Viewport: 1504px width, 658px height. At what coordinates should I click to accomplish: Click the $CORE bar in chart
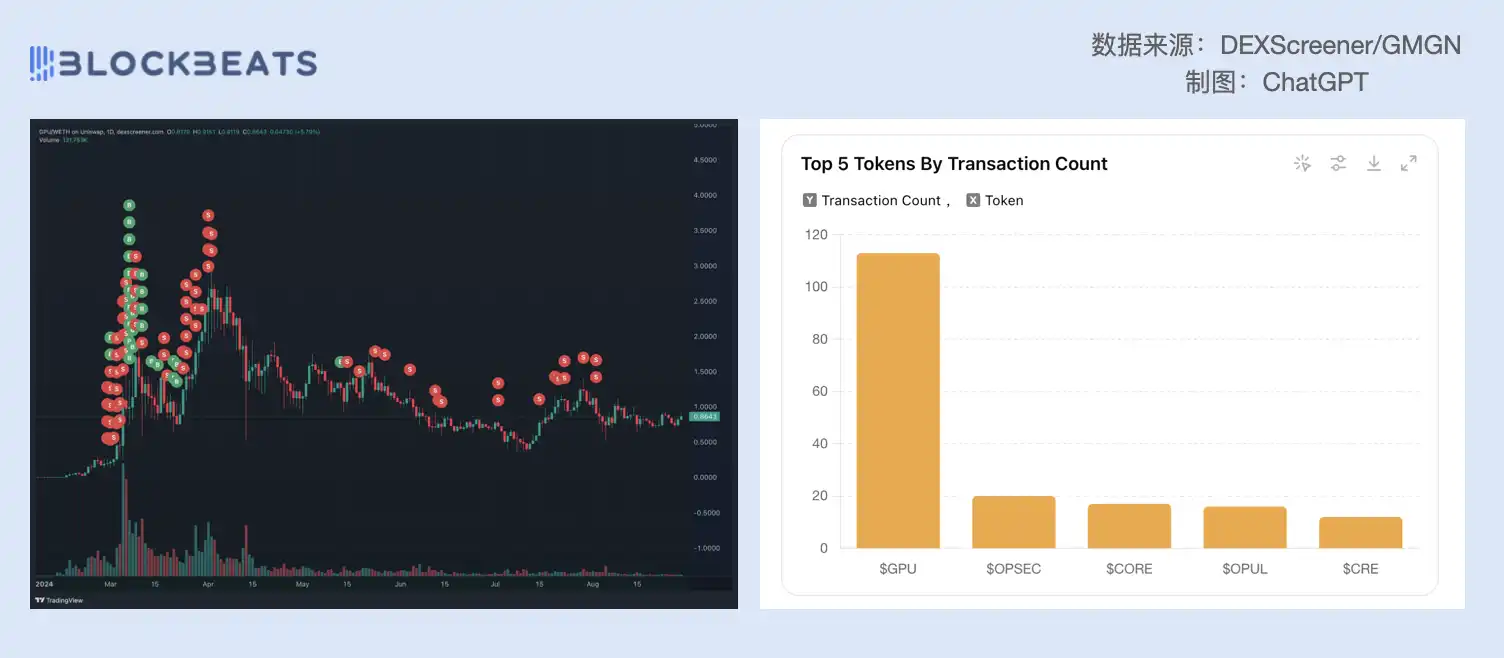point(1129,526)
